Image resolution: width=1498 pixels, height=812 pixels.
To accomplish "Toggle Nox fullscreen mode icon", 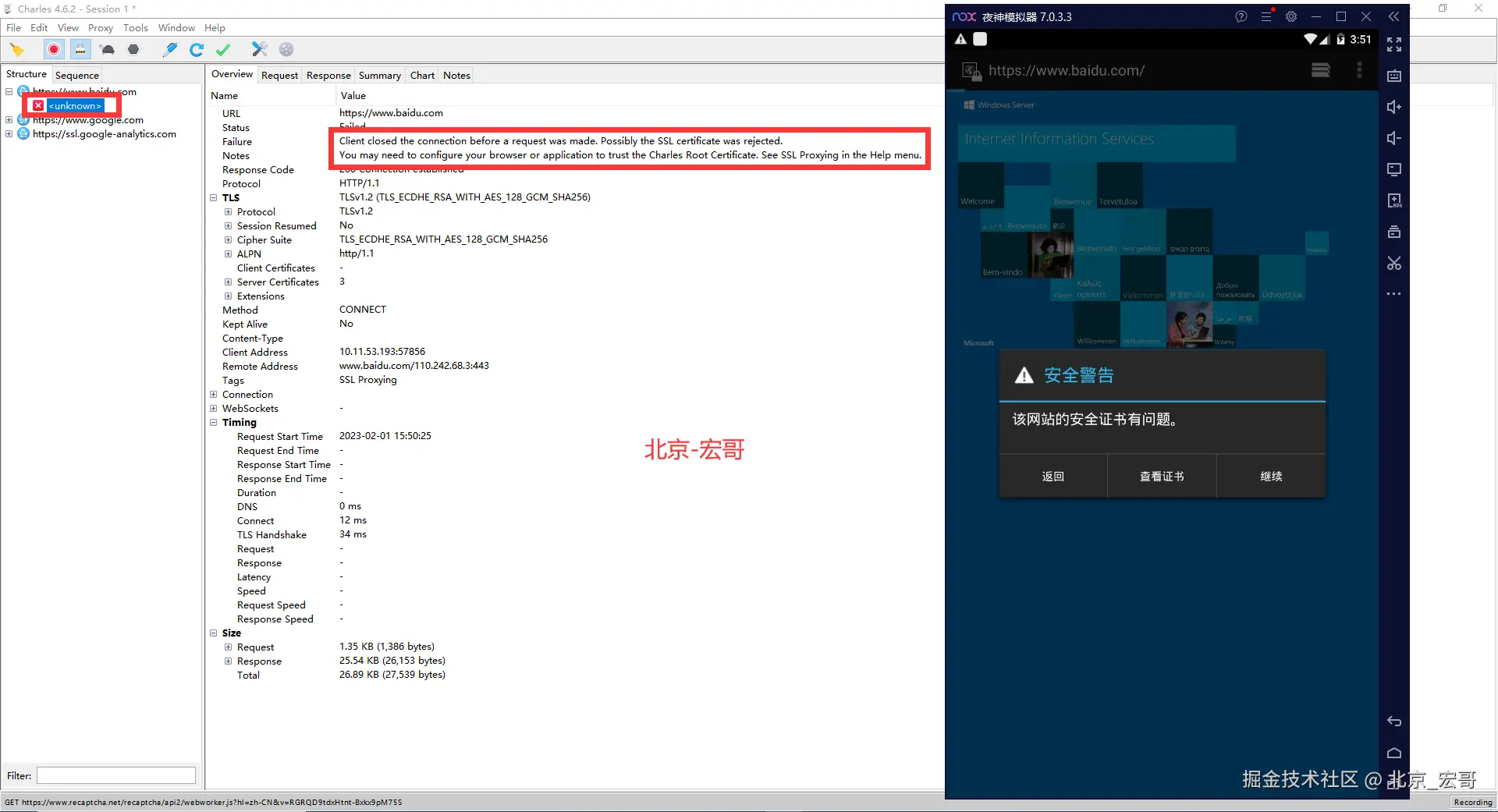I will [x=1394, y=44].
